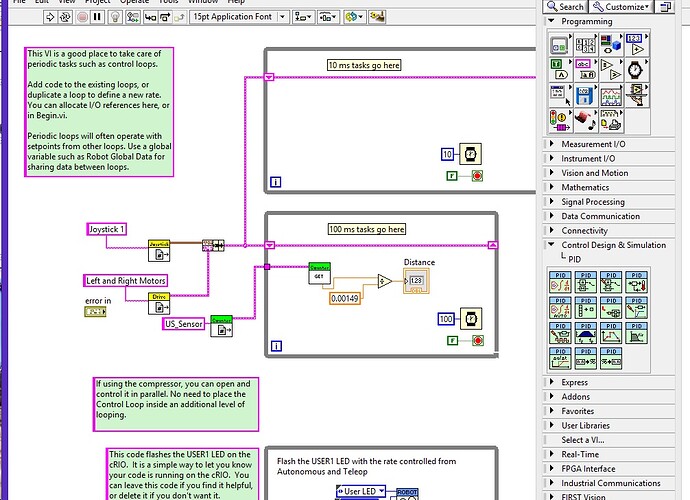
Task: Click the Clean Up Diagram broom icon
Action: click(377, 17)
